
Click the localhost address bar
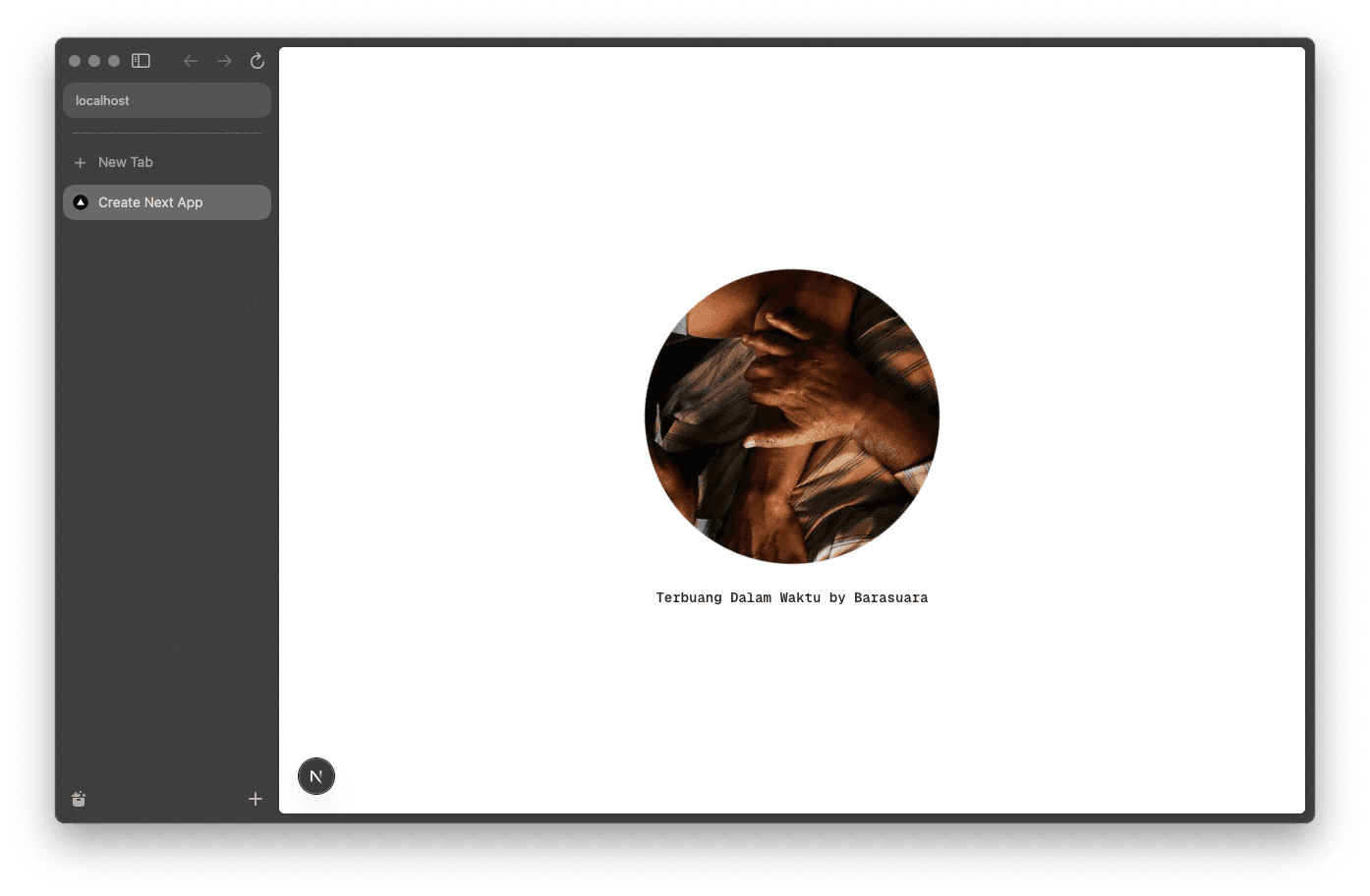[167, 100]
